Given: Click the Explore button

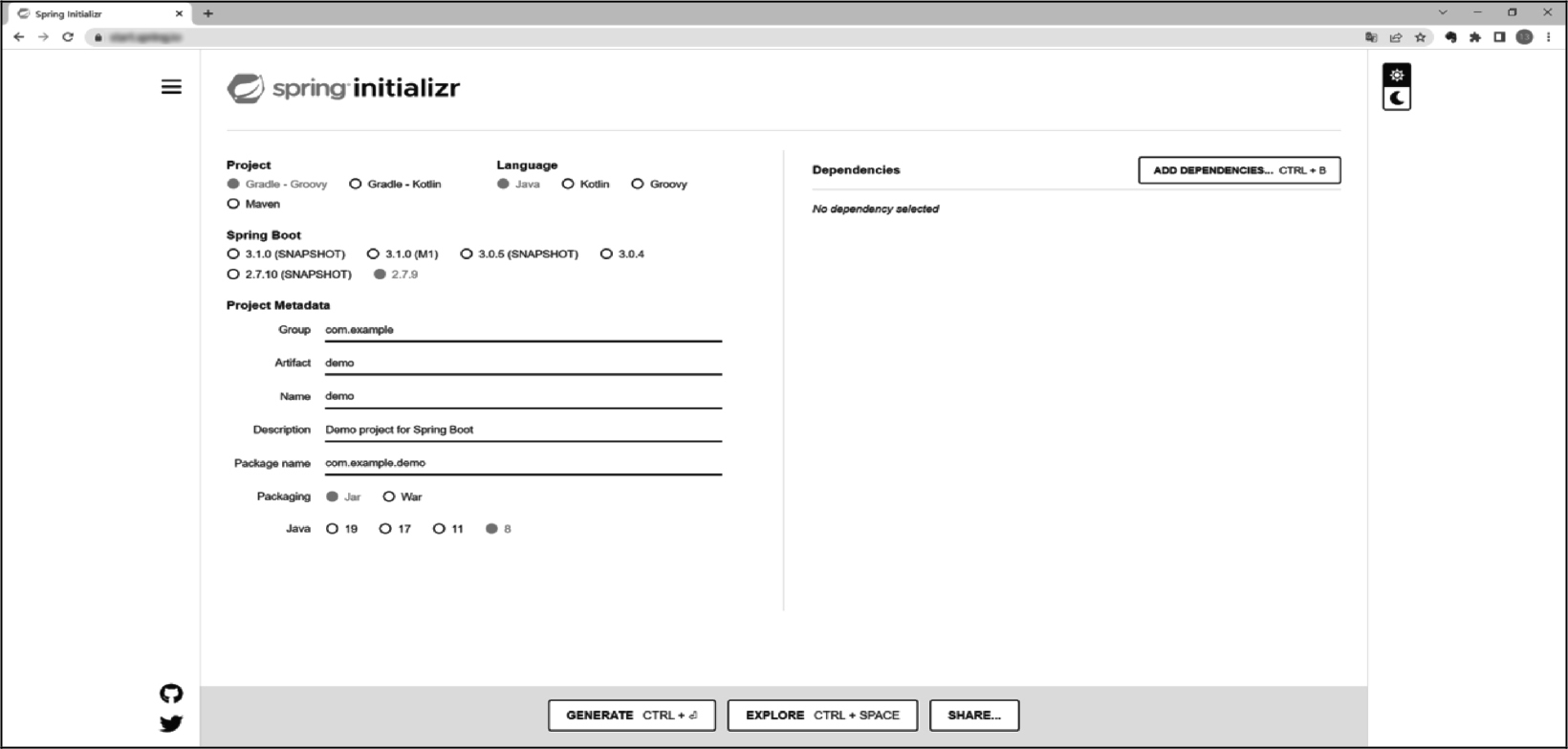Looking at the screenshot, I should pyautogui.click(x=822, y=716).
